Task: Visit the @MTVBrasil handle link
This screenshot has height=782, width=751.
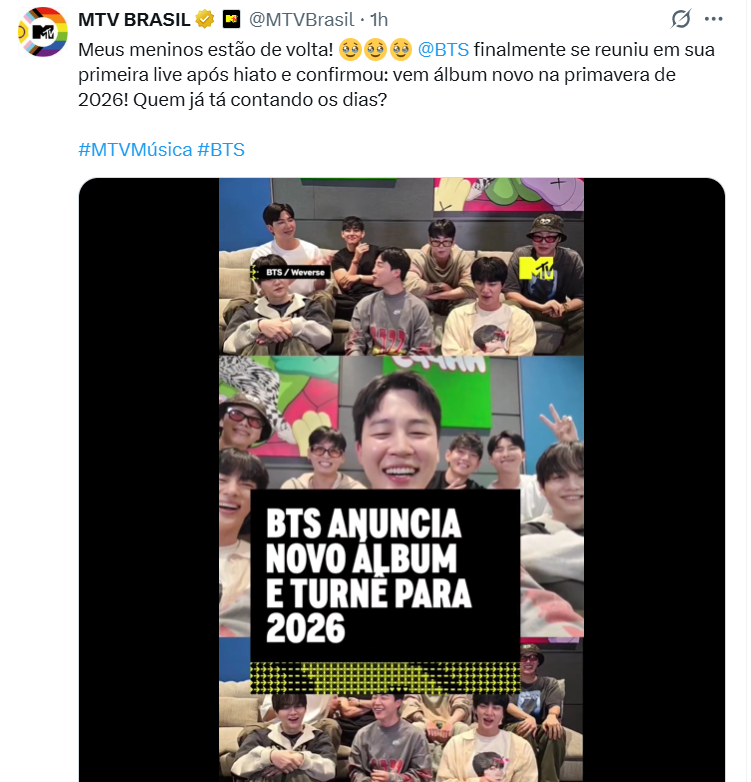Action: (x=301, y=19)
